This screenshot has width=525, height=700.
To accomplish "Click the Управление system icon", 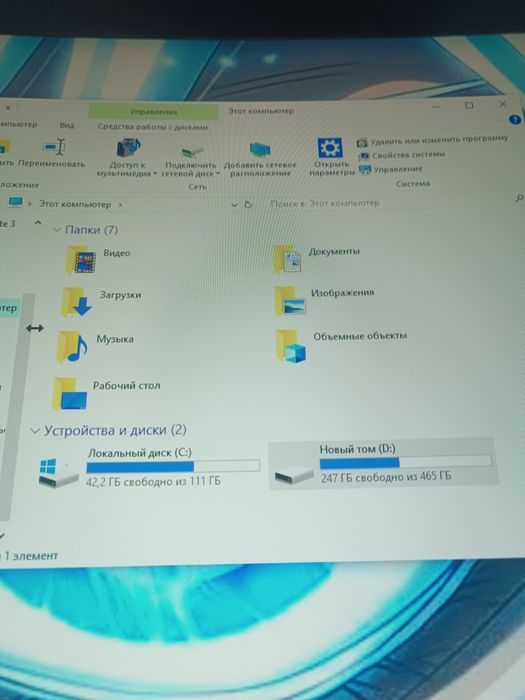I will [365, 170].
